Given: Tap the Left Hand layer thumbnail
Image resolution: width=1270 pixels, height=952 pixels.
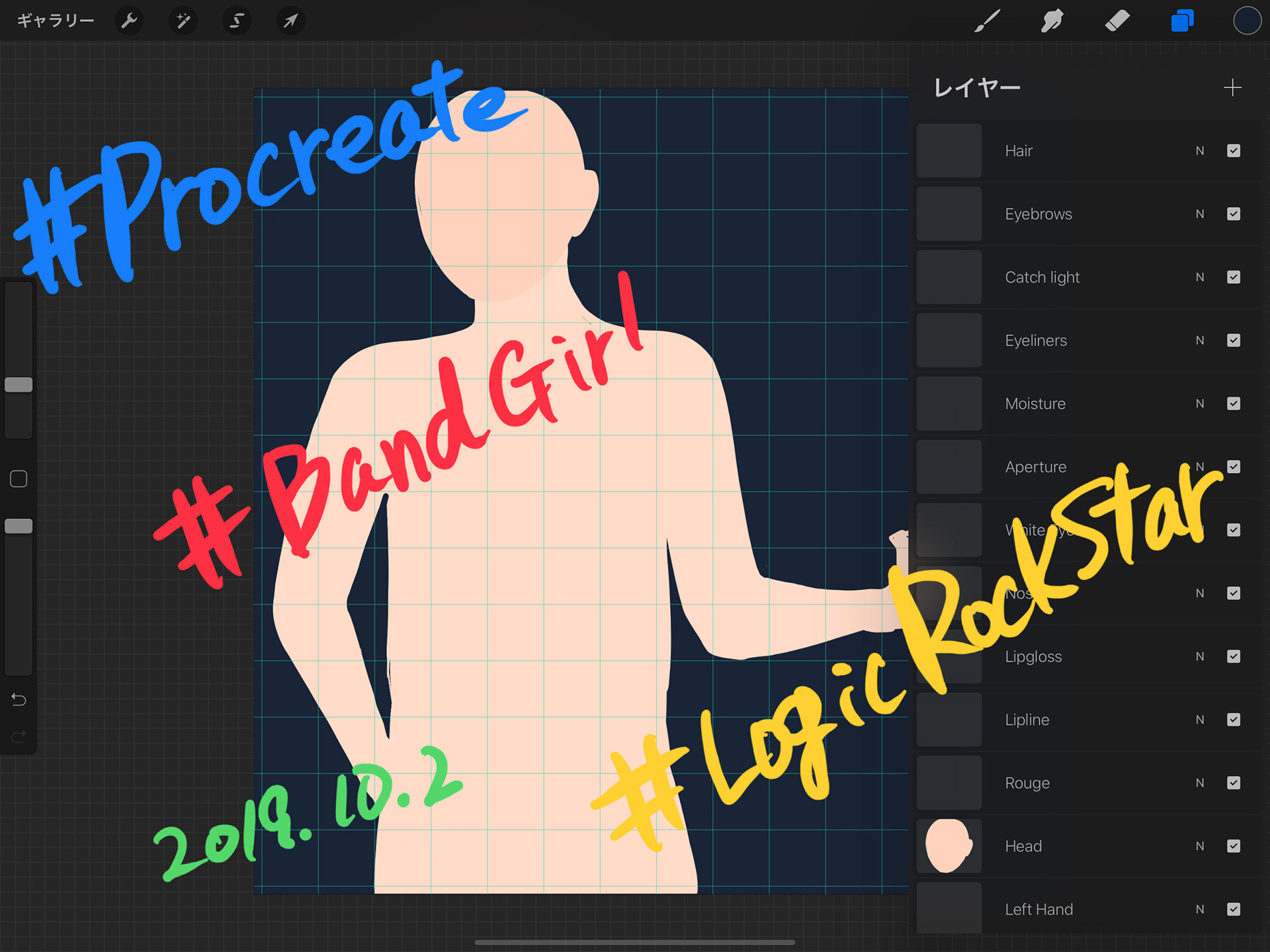Looking at the screenshot, I should pyautogui.click(x=949, y=908).
